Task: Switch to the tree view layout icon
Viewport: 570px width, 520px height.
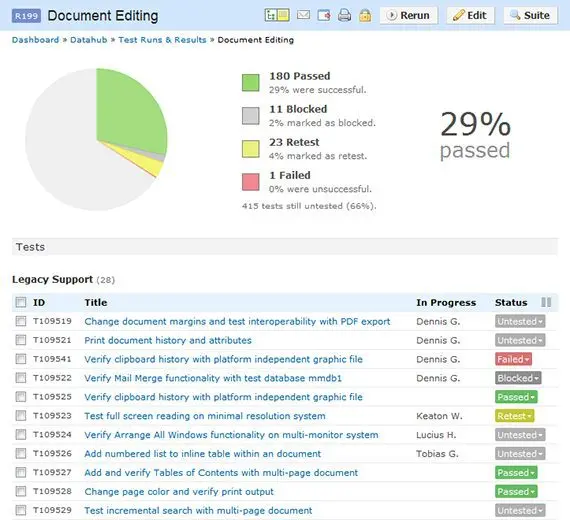Action: 270,15
